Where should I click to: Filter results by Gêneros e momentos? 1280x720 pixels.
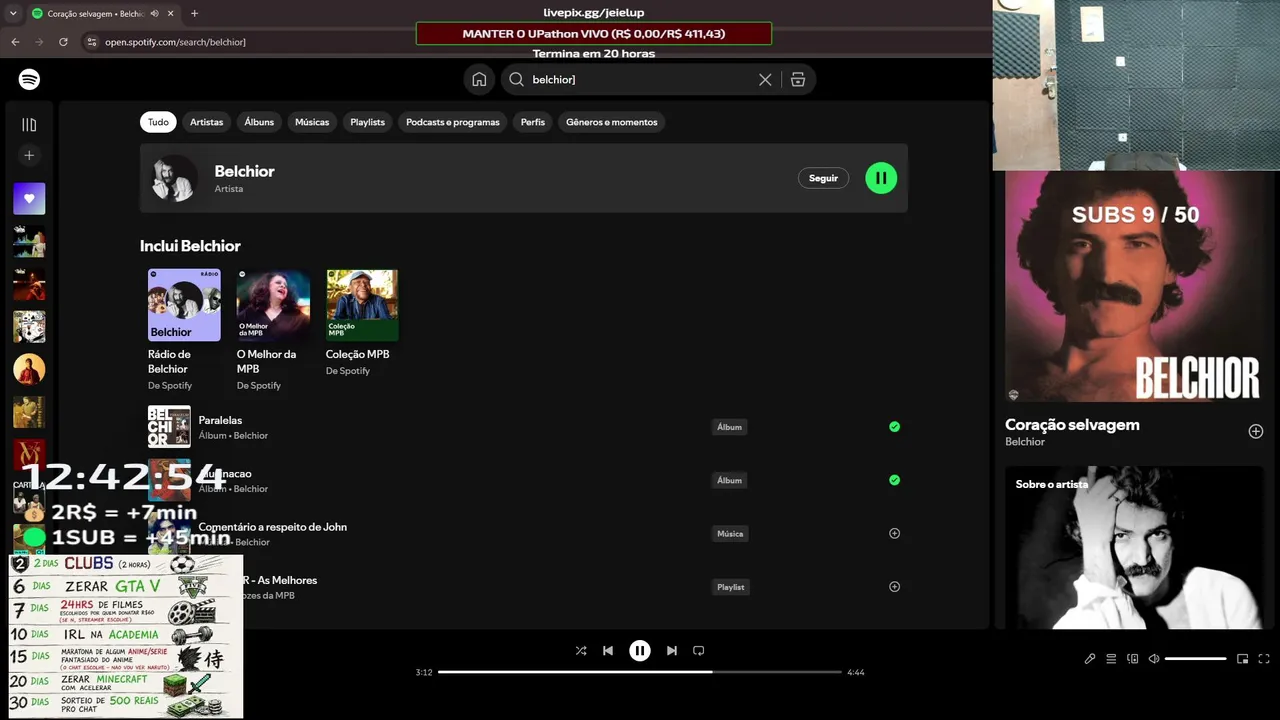[612, 122]
